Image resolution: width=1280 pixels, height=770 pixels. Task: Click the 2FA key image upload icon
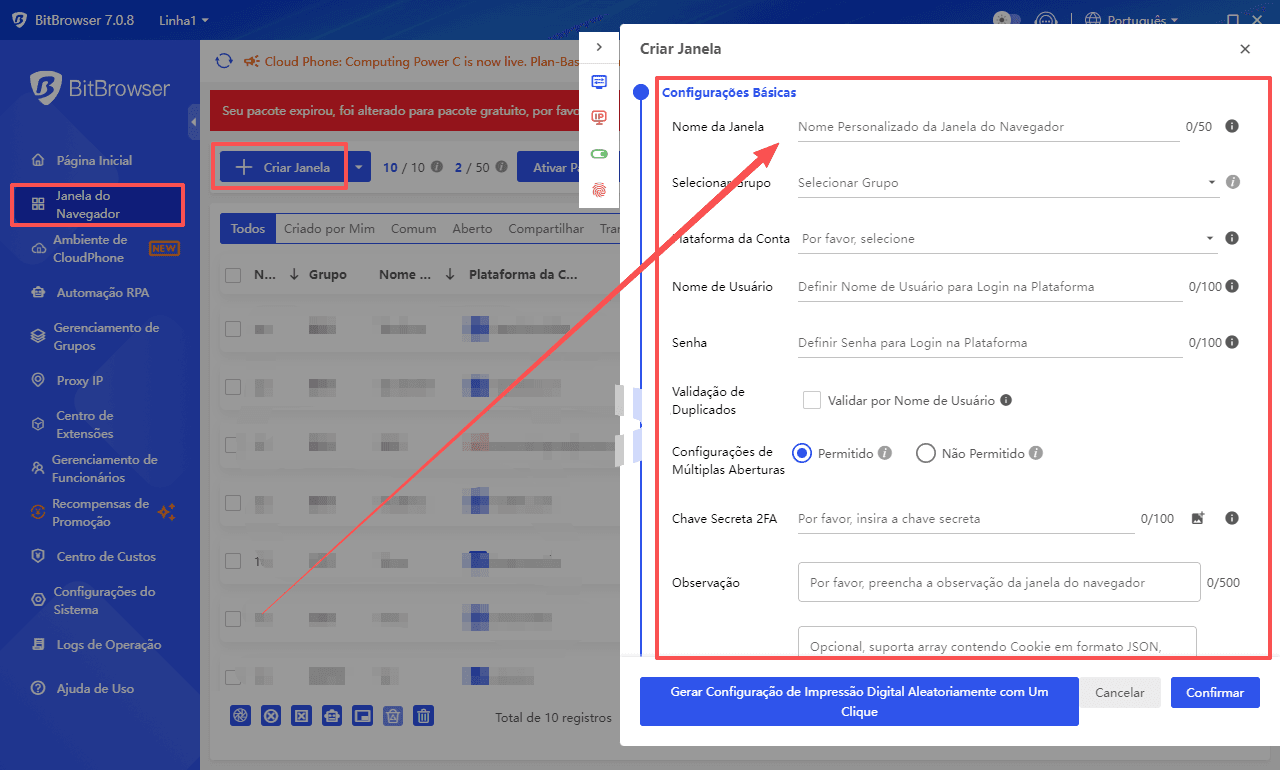tap(1198, 518)
